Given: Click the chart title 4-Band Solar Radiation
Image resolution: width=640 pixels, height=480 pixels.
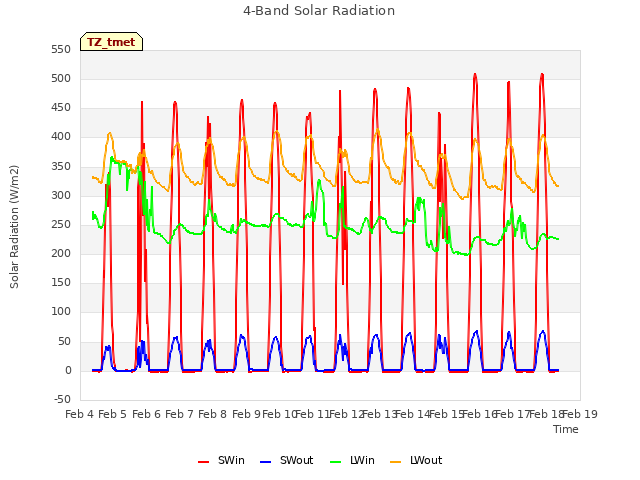Looking at the screenshot, I should tap(319, 11).
